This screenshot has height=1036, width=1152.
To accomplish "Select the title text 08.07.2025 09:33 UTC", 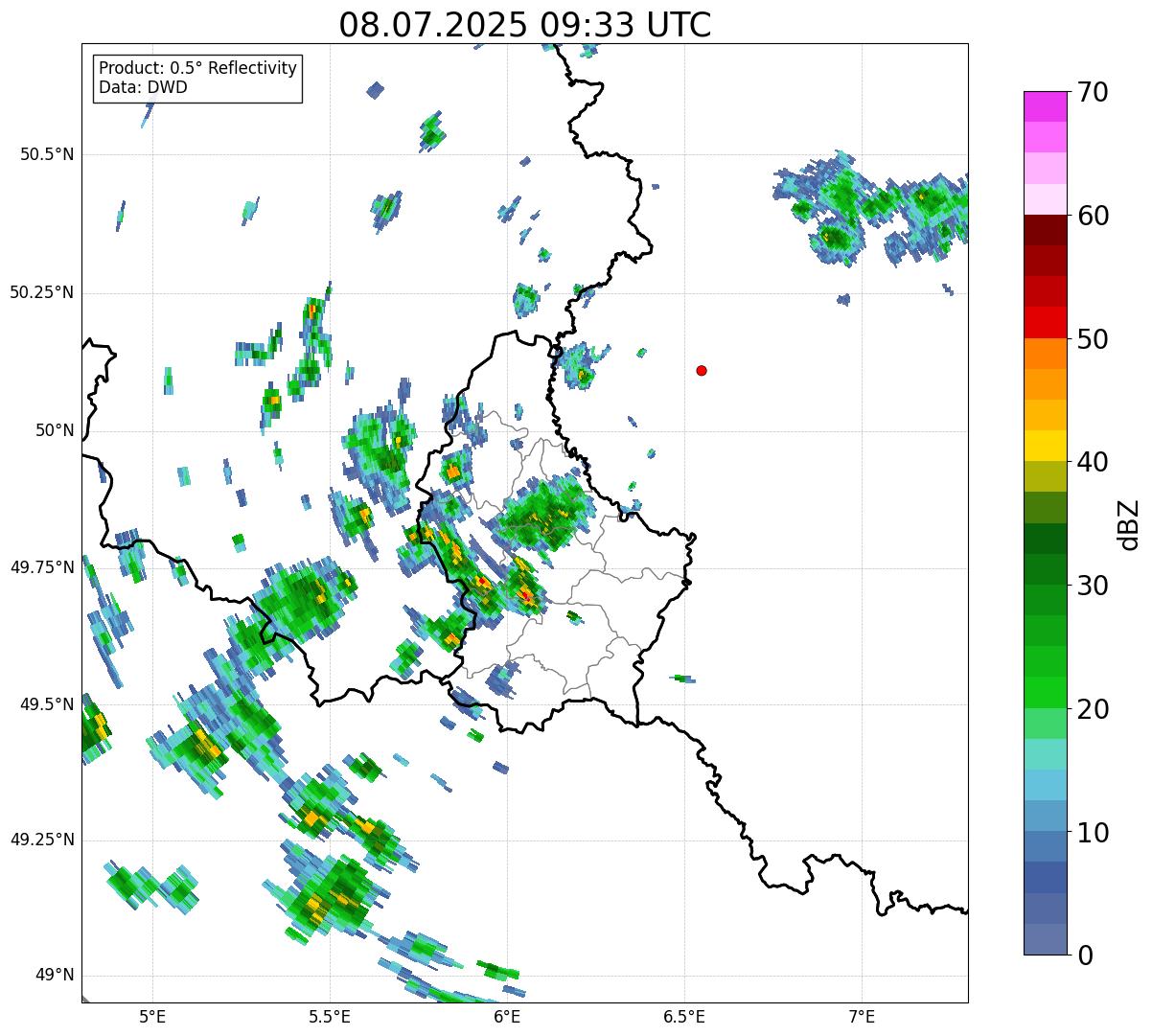I will [x=525, y=25].
